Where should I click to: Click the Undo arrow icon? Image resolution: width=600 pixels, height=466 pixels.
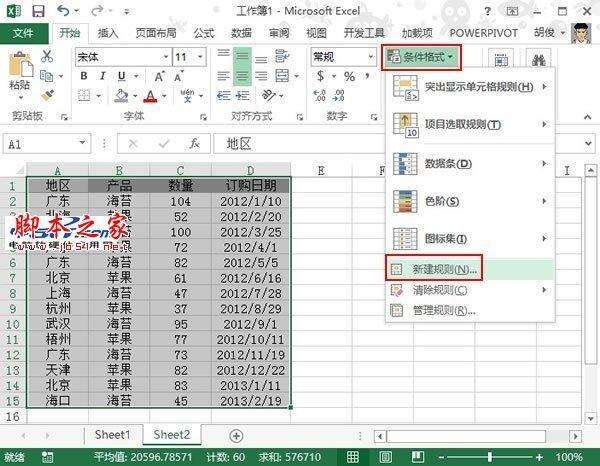pyautogui.click(x=64, y=10)
